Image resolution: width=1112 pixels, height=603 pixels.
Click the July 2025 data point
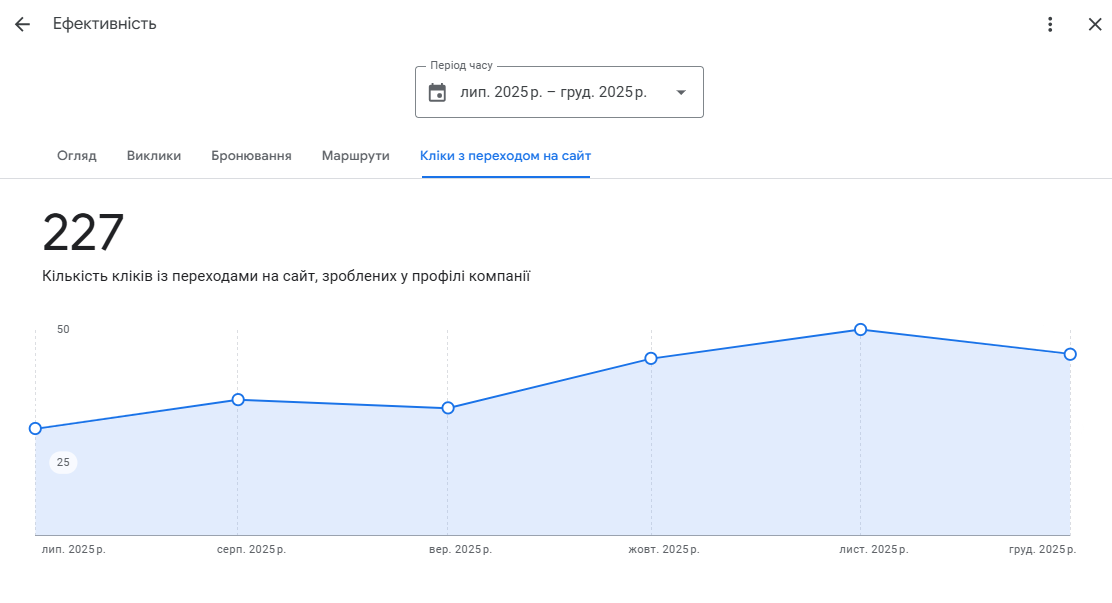36,428
